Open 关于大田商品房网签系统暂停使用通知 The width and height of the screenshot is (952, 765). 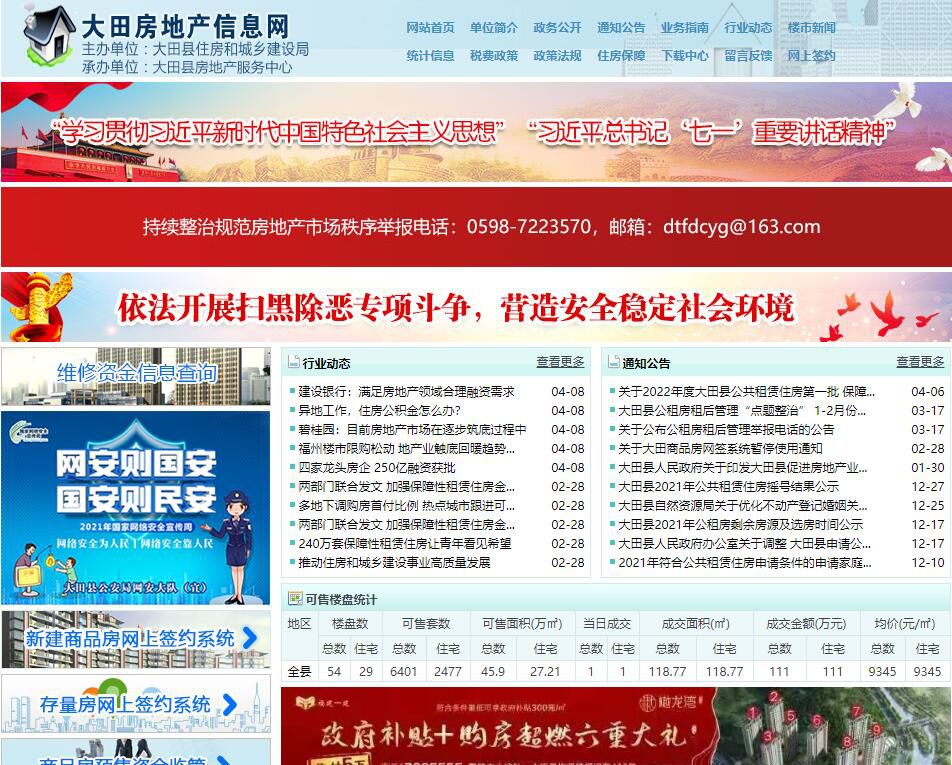click(720, 449)
